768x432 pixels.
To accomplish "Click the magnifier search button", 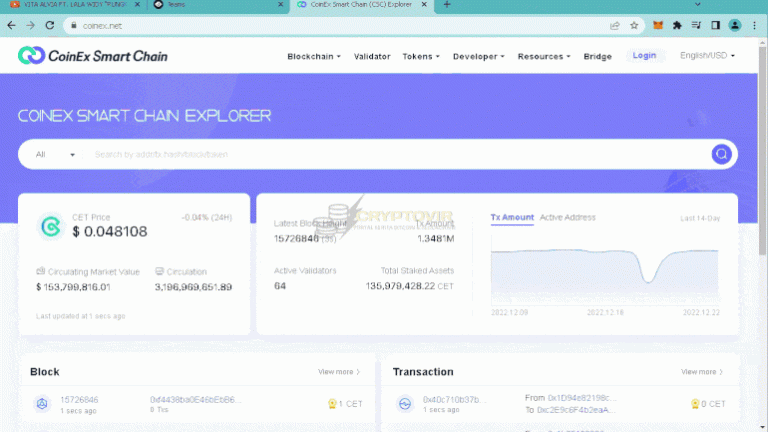I will (721, 154).
